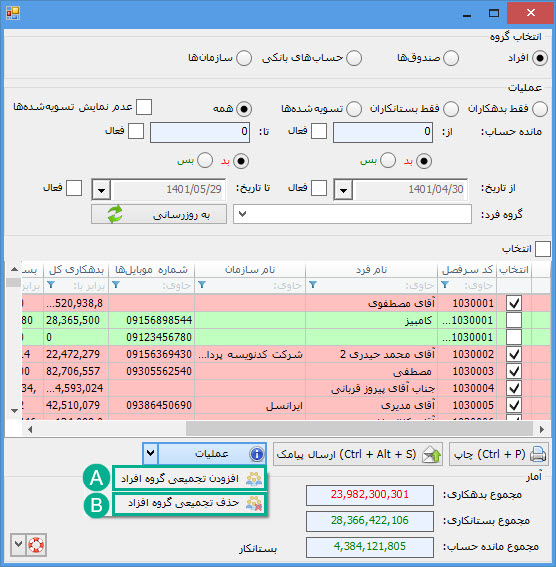Click مجموع بدهکاری value 23,982,300,301
Image resolution: width=556 pixels, height=567 pixels.
click(x=369, y=495)
